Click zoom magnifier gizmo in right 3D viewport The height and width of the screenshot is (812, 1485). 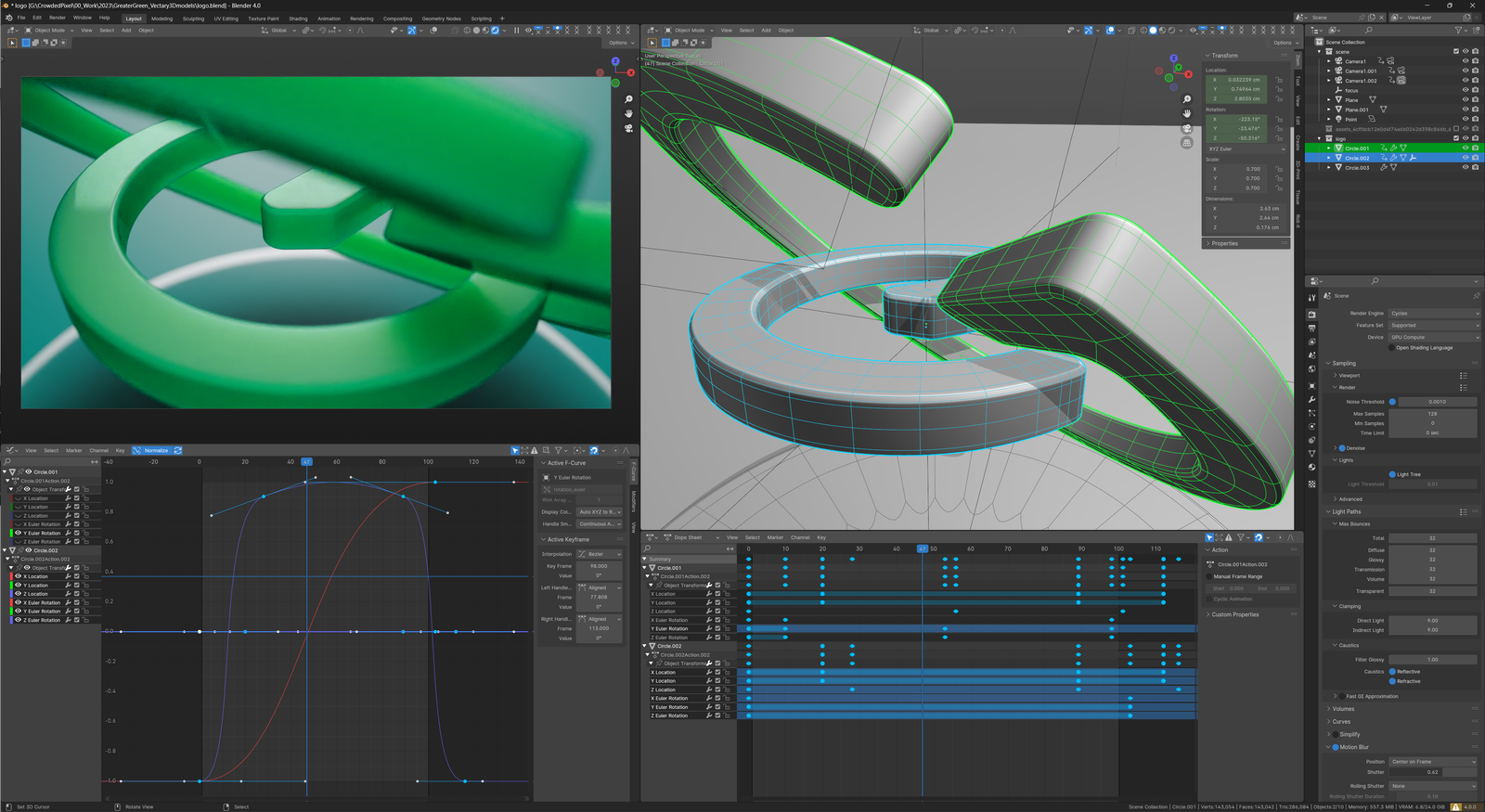[x=1186, y=99]
